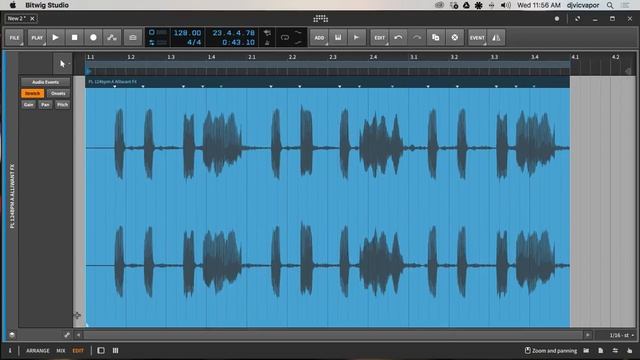Switch to Pan expression mode
This screenshot has width=640, height=360.
coord(45,105)
